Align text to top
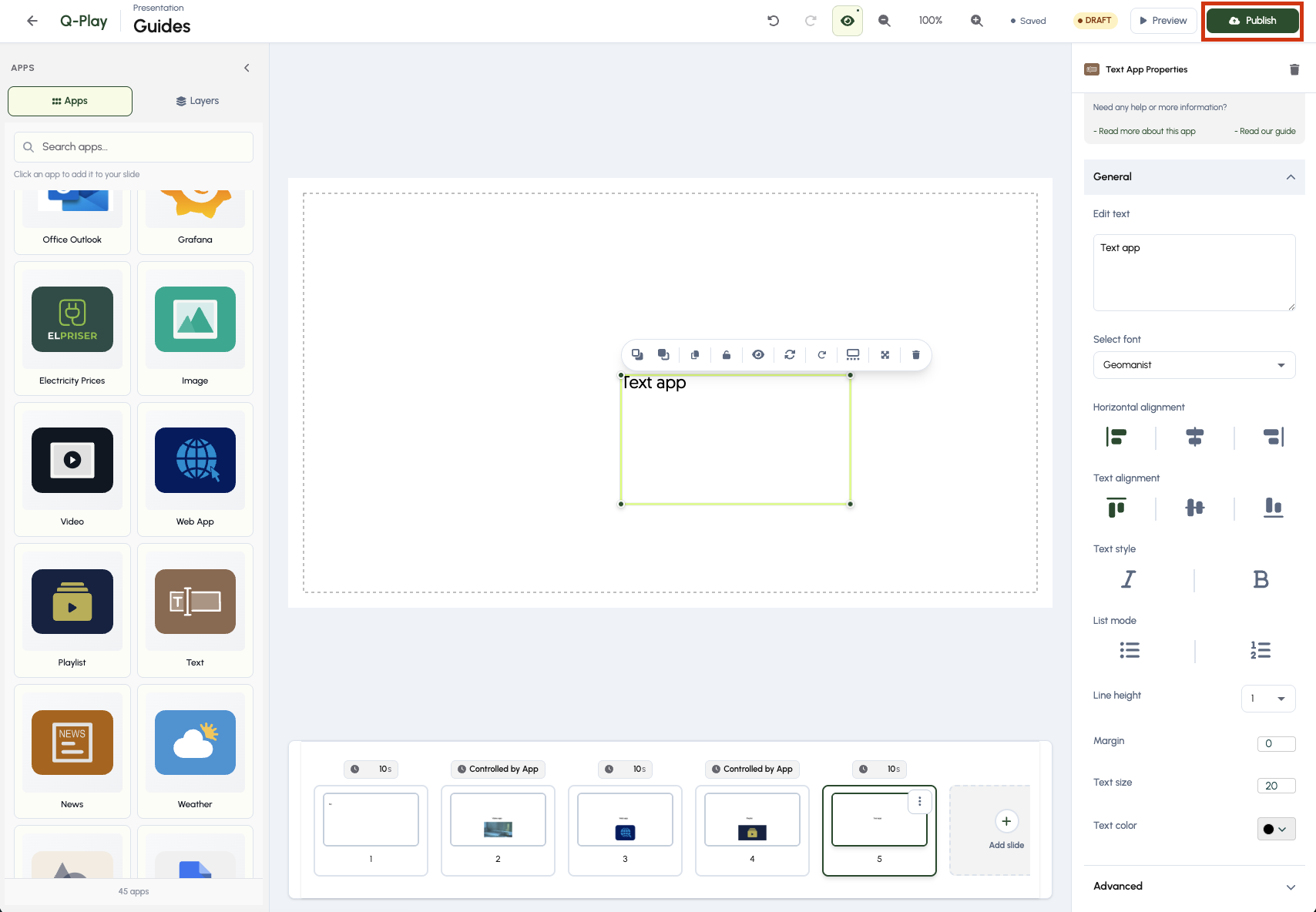Viewport: 1316px width, 912px height. (x=1116, y=508)
